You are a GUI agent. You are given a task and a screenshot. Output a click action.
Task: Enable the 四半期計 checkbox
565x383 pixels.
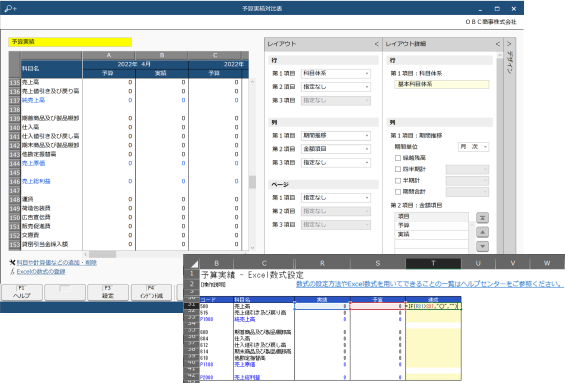398,169
